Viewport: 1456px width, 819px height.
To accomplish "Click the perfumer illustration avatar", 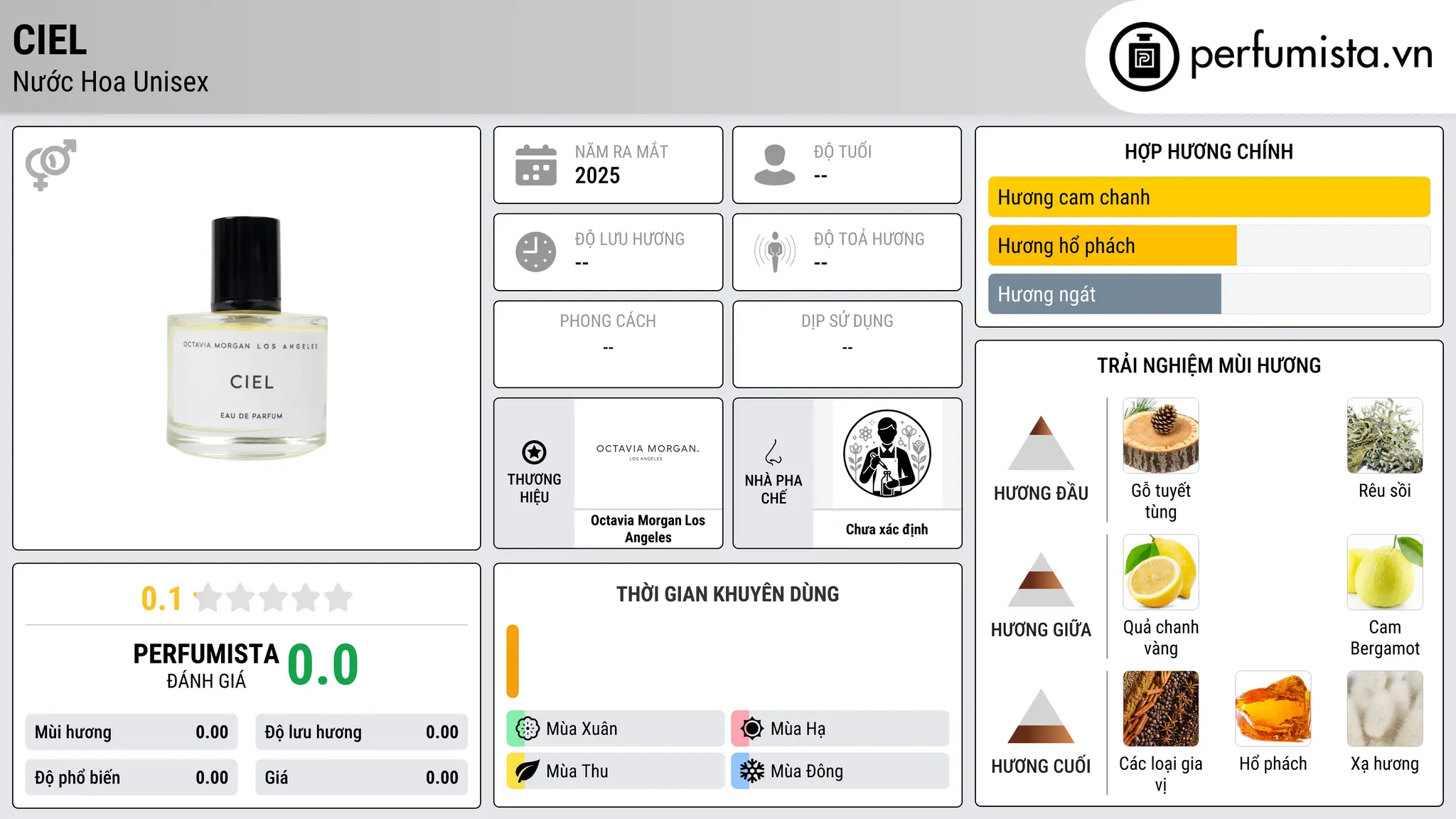I will coord(887,454).
